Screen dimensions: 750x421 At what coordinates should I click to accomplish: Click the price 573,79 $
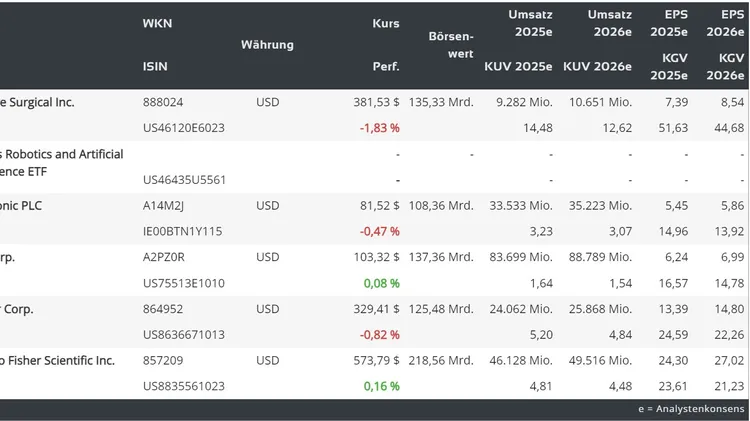[x=376, y=361]
